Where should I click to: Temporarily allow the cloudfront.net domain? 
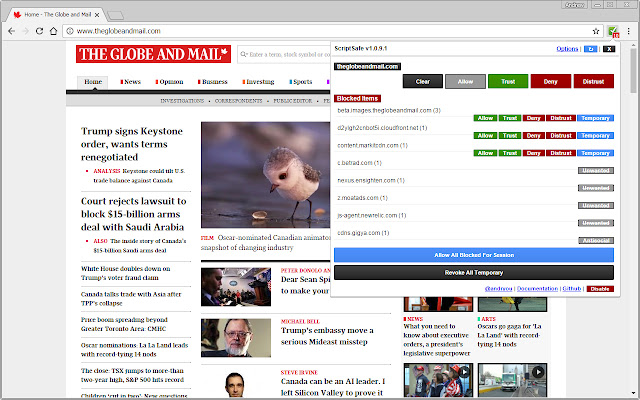point(596,136)
